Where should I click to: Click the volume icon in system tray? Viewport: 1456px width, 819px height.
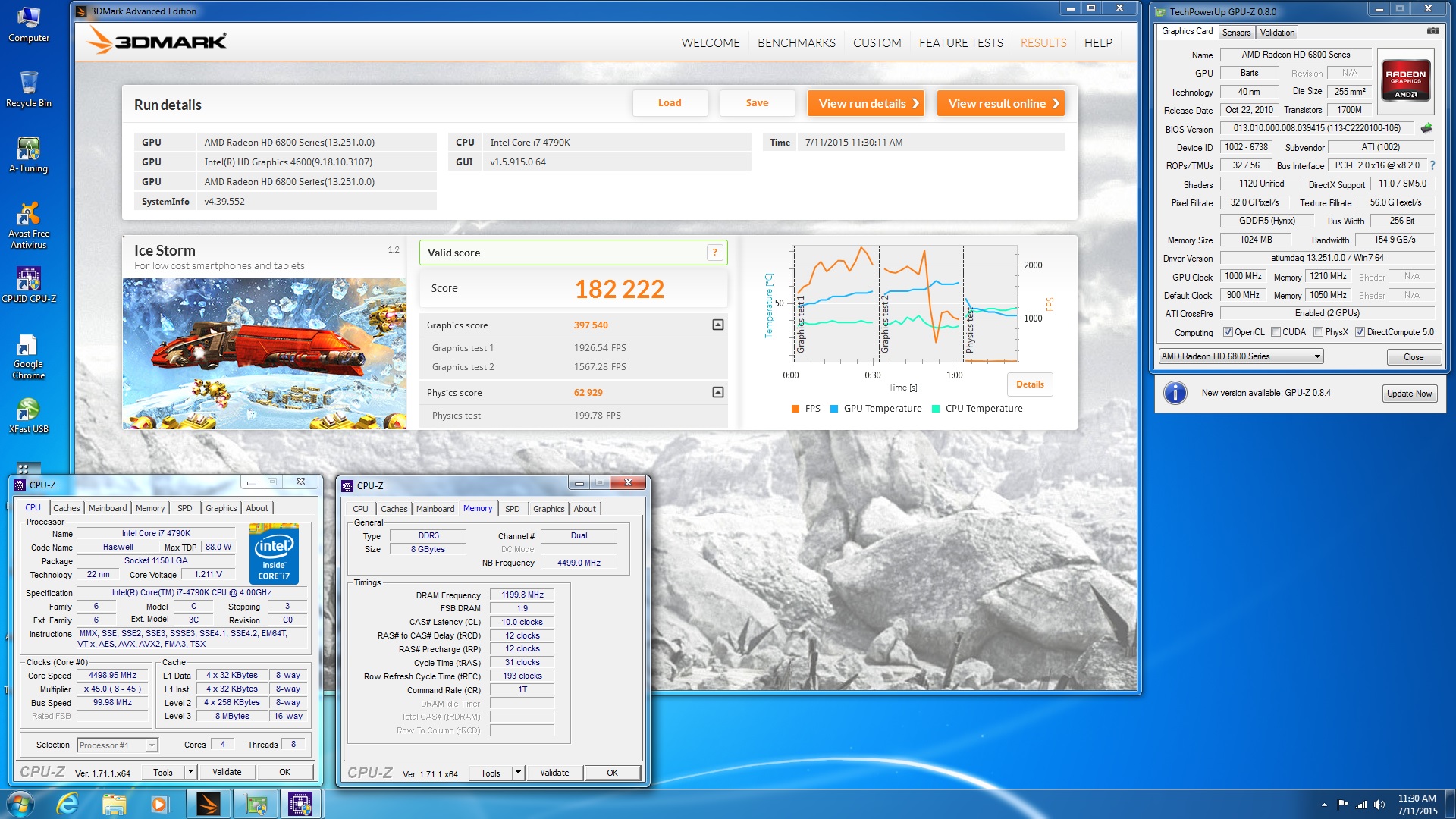coord(1379,805)
